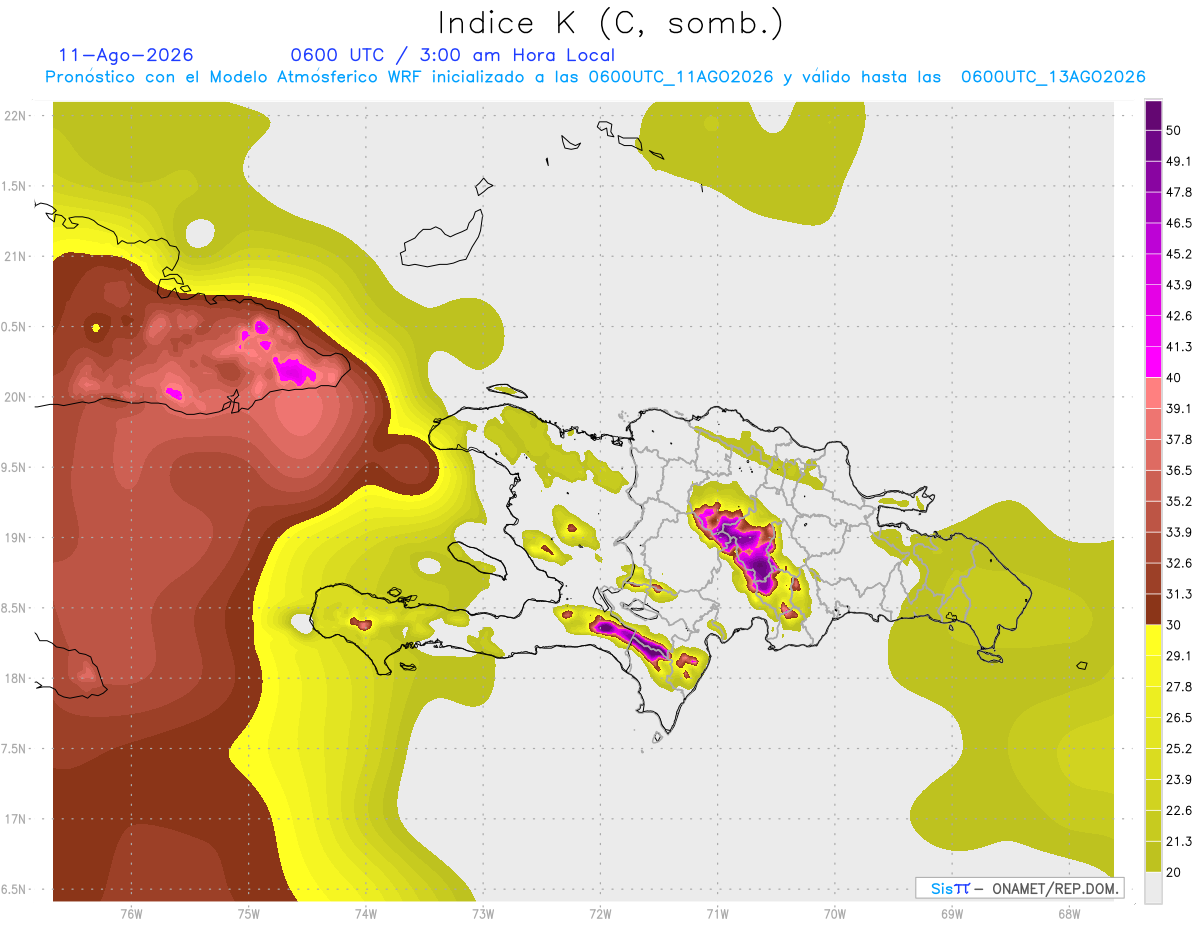The height and width of the screenshot is (927, 1200).
Task: Click the colorbar label "45.2"
Action: 1179,254
